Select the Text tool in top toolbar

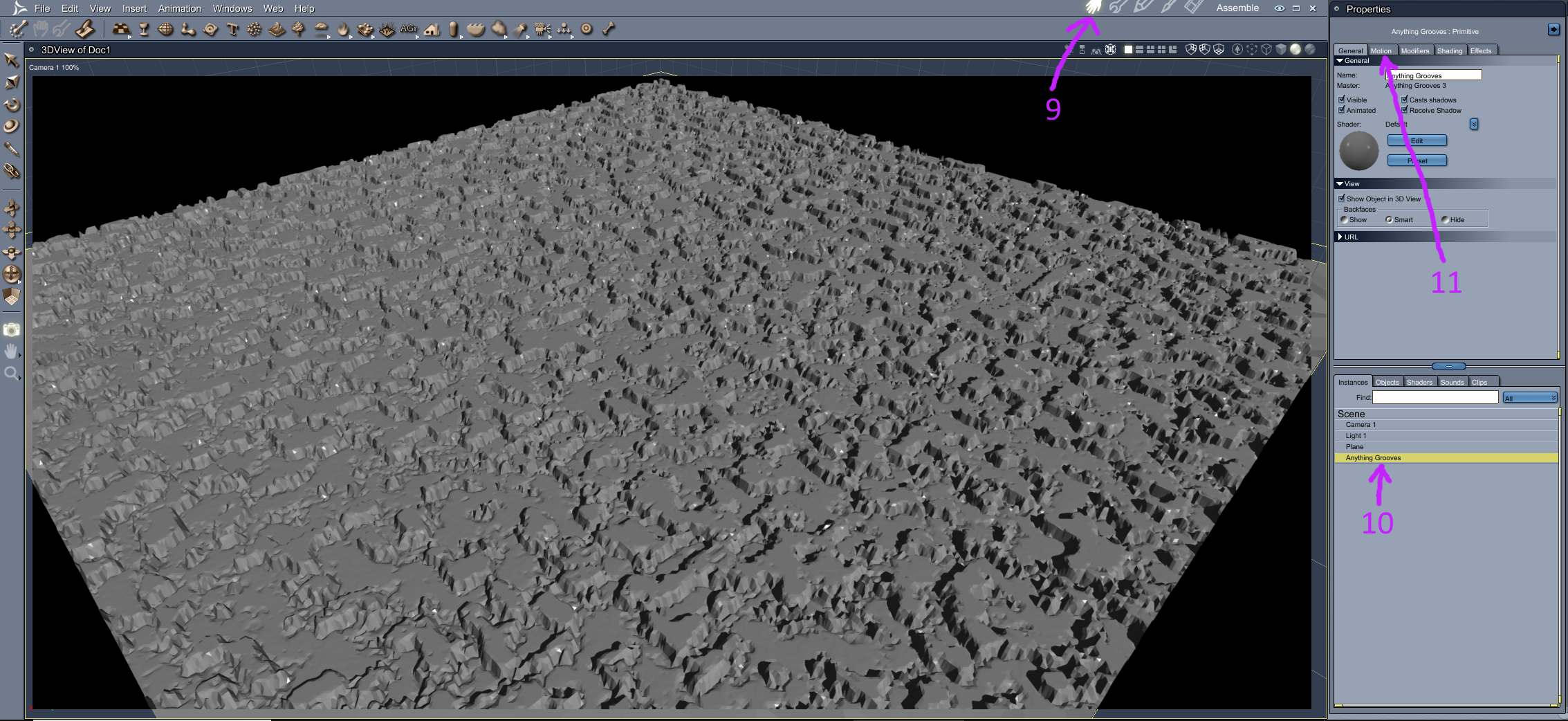coord(232,29)
